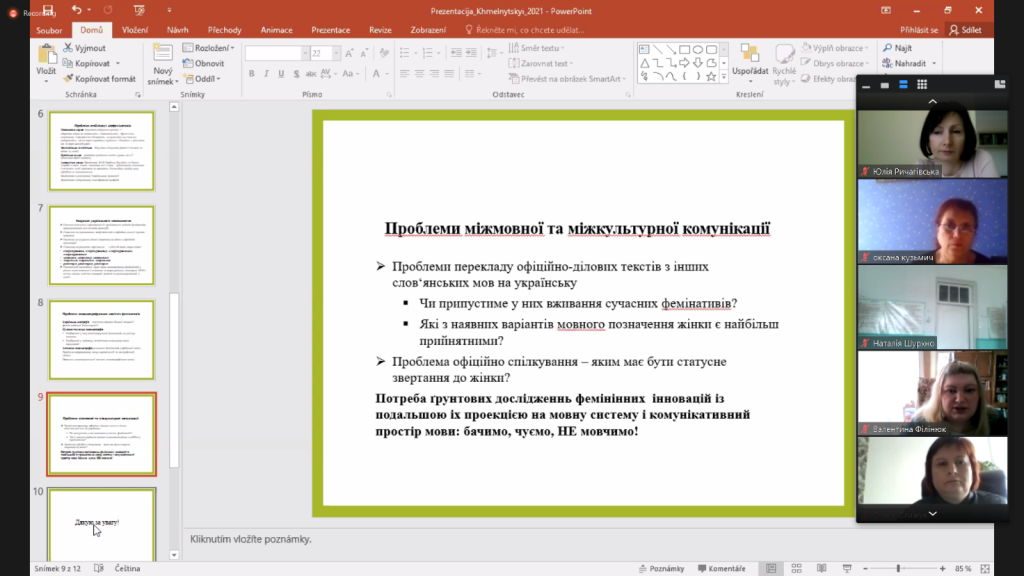Image resolution: width=1024 pixels, height=576 pixels.
Task: Open the font name dropdown
Action: click(305, 53)
